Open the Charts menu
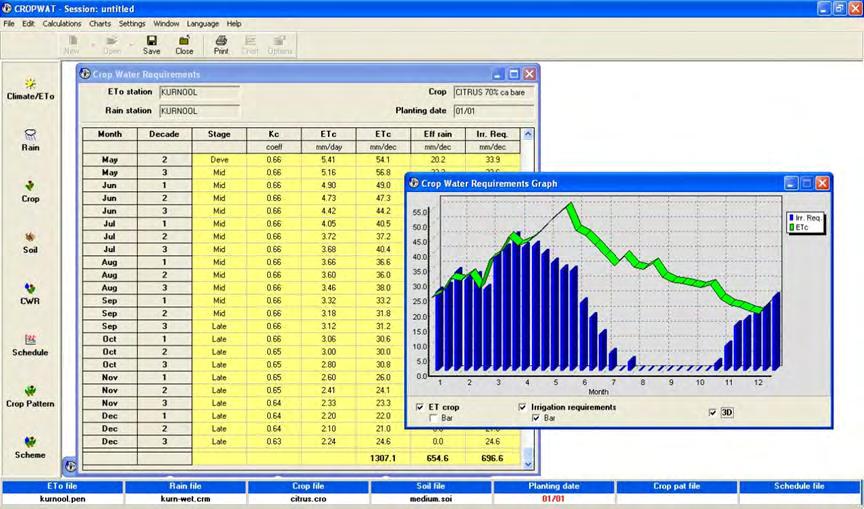Screen dimensions: 864x509 [100, 24]
